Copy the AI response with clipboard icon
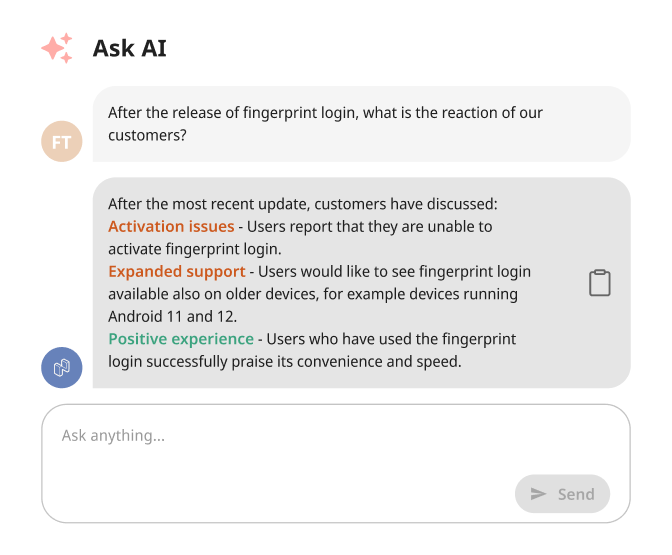Image resolution: width=672 pixels, height=555 pixels. (x=599, y=283)
